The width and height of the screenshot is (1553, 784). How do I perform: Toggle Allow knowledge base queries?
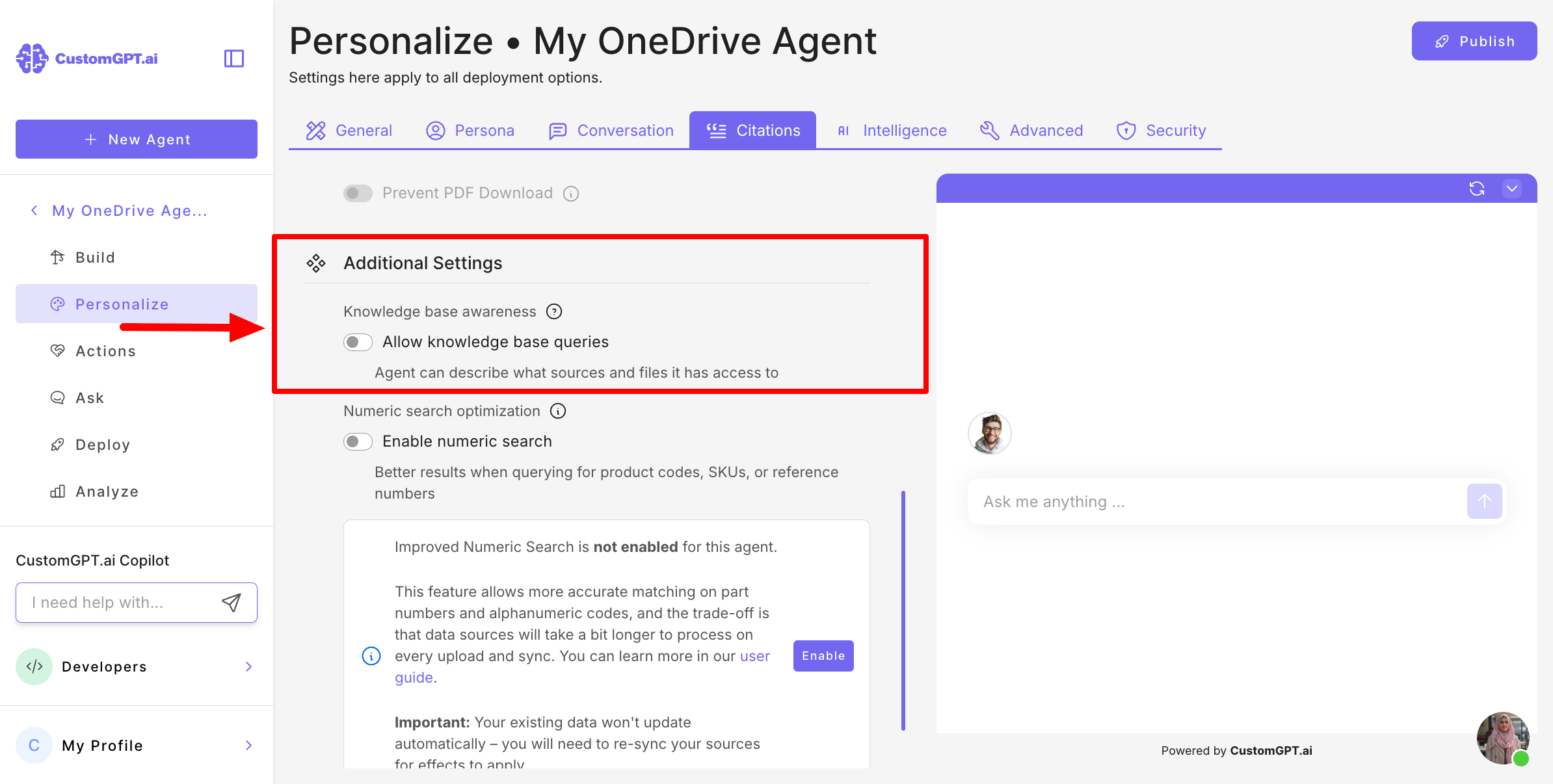point(358,342)
